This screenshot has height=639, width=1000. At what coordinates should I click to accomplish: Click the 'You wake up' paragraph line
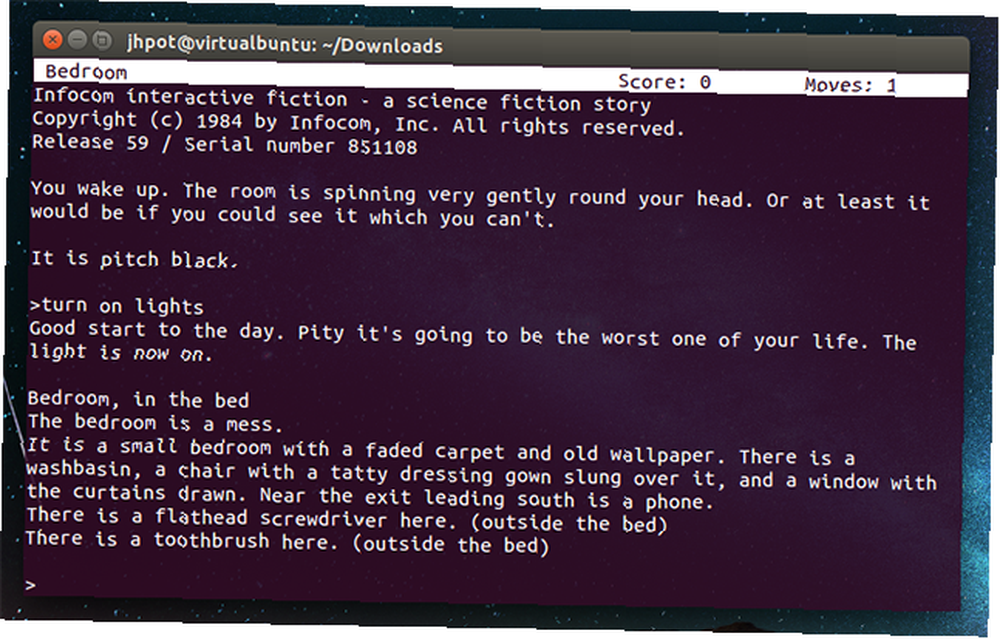click(x=481, y=195)
